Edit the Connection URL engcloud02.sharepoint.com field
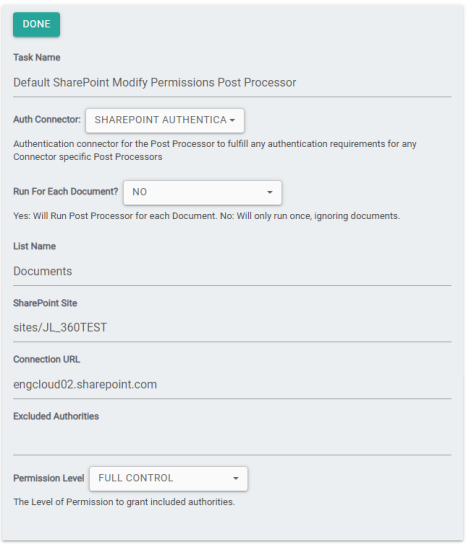The image size is (466, 544). (232, 384)
